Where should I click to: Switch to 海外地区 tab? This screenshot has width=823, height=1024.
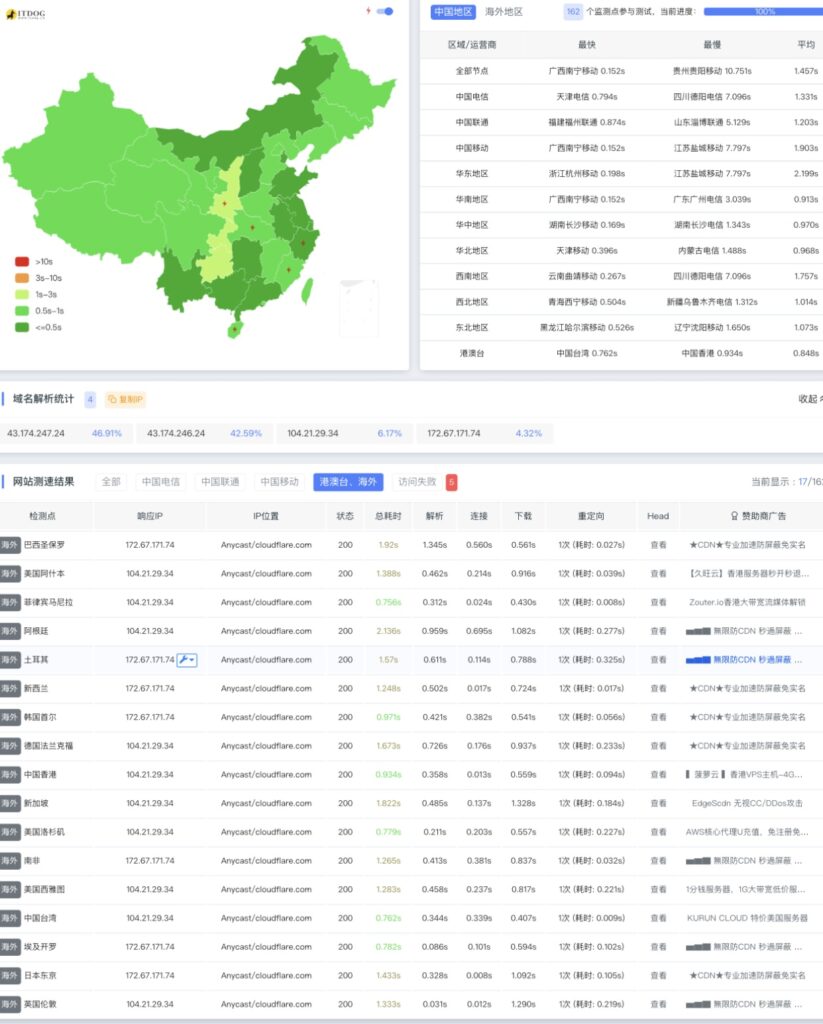tap(504, 12)
